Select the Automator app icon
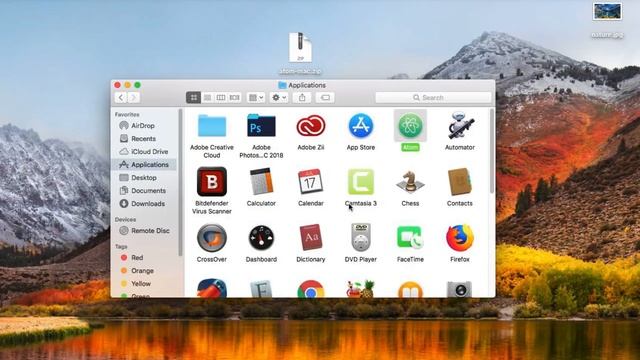Screen dimensions: 640x360 pyautogui.click(x=460, y=126)
